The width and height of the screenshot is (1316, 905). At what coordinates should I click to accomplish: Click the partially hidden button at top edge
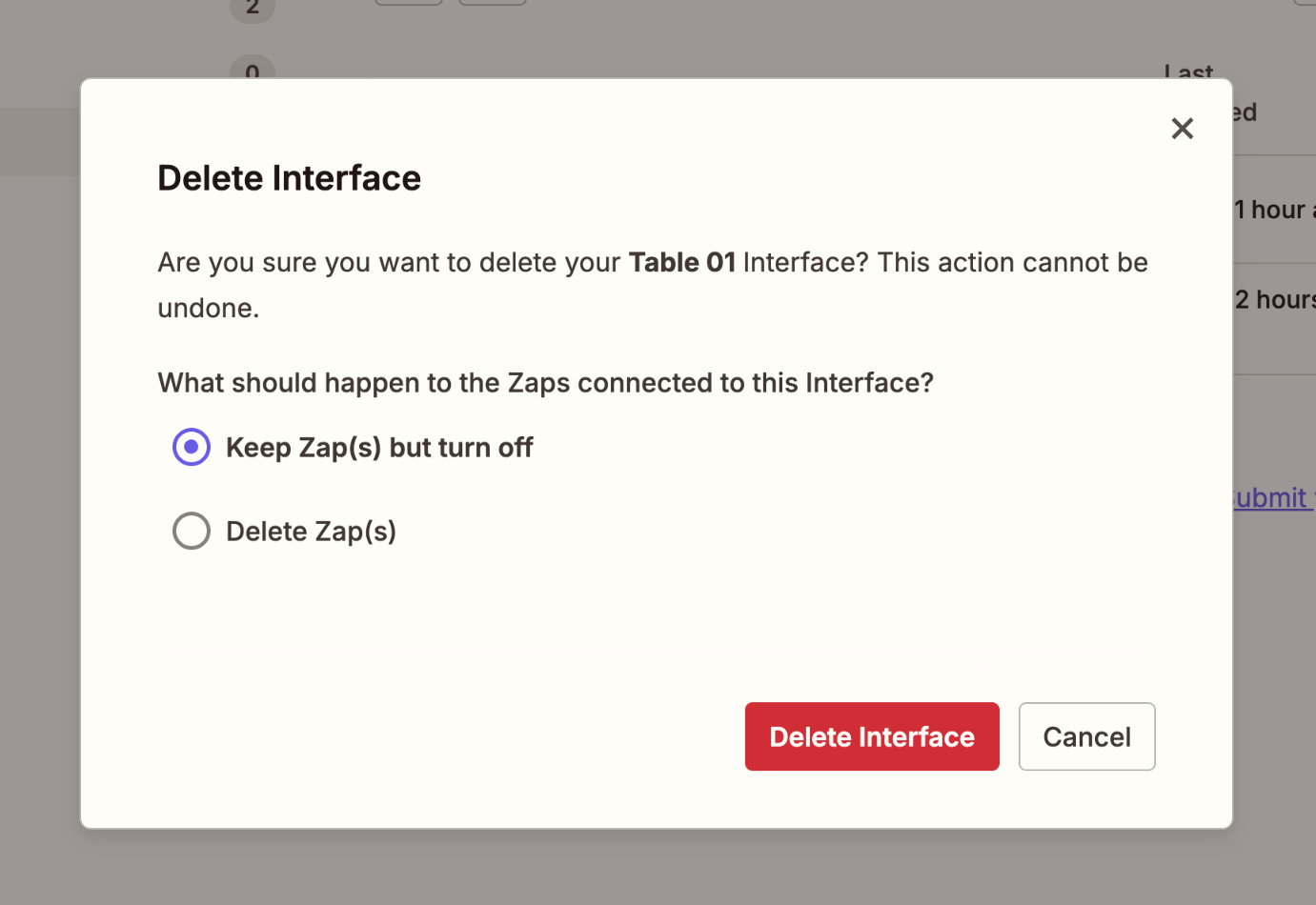coord(409,2)
